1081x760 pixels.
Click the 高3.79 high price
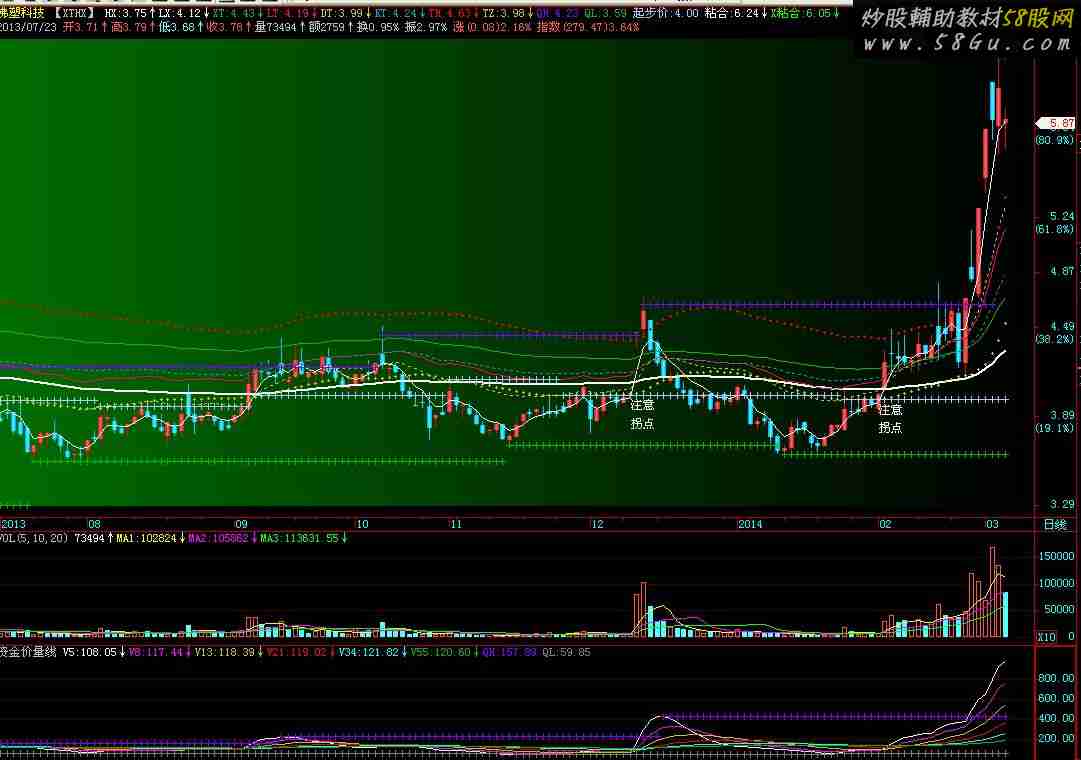click(128, 28)
